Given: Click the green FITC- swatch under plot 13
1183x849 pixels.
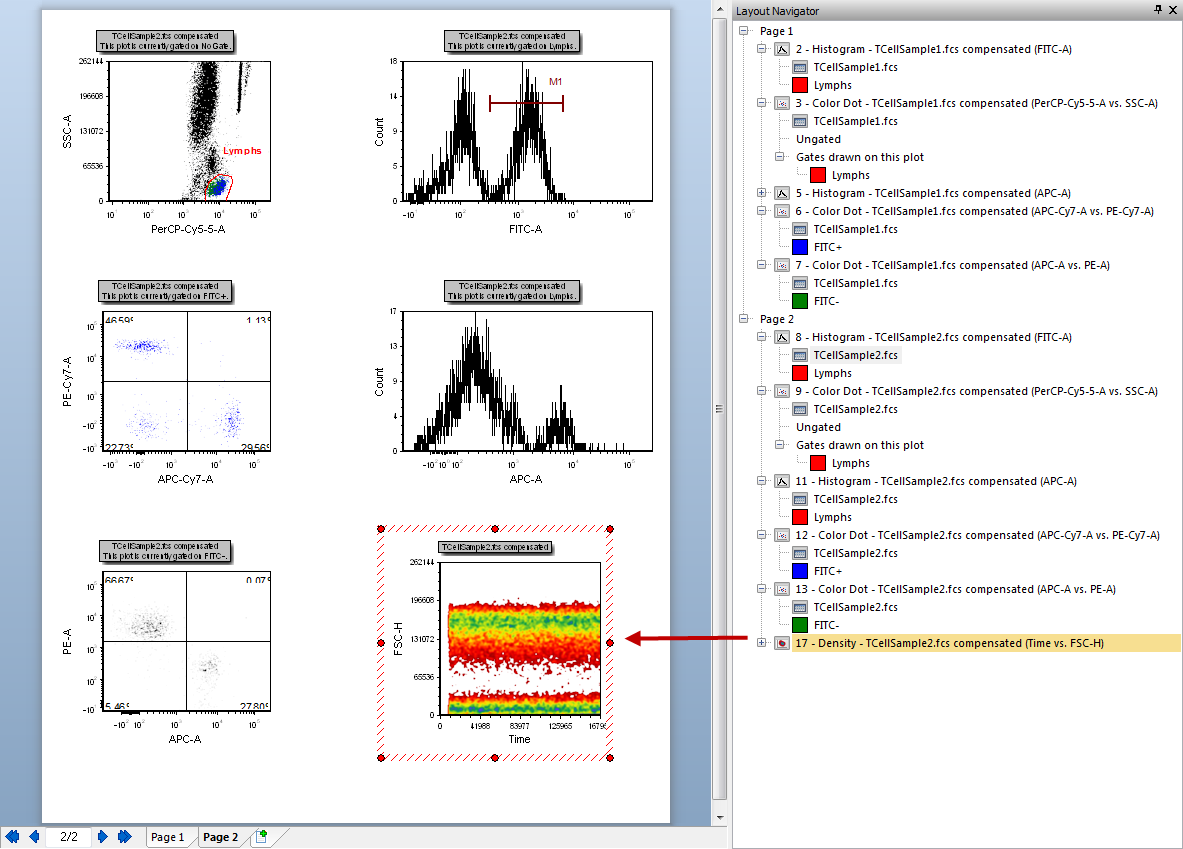Looking at the screenshot, I should point(799,625).
